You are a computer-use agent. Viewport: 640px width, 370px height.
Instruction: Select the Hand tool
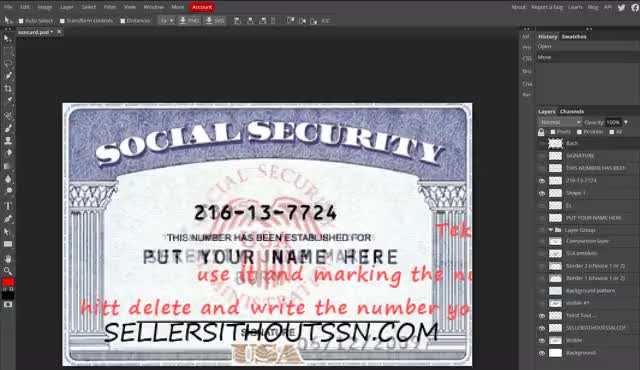8,259
